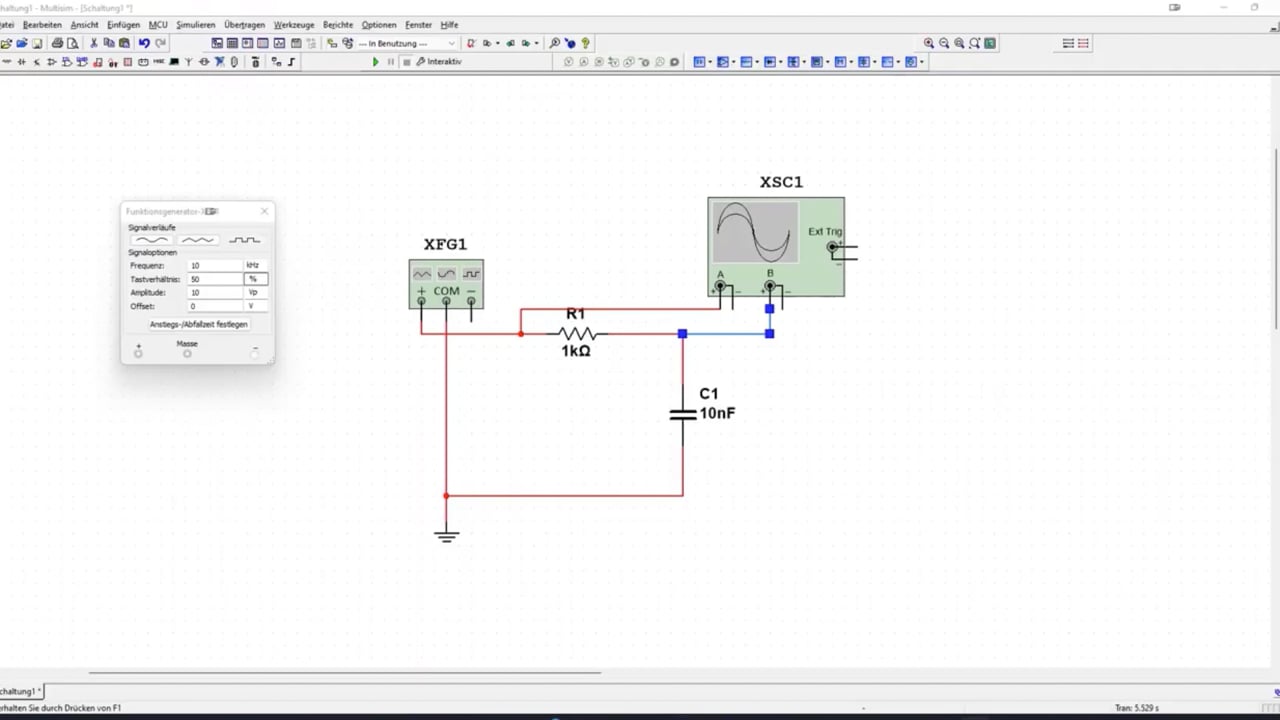Image resolution: width=1280 pixels, height=720 pixels.
Task: Click the zoom out magnifier icon
Action: pyautogui.click(x=944, y=43)
